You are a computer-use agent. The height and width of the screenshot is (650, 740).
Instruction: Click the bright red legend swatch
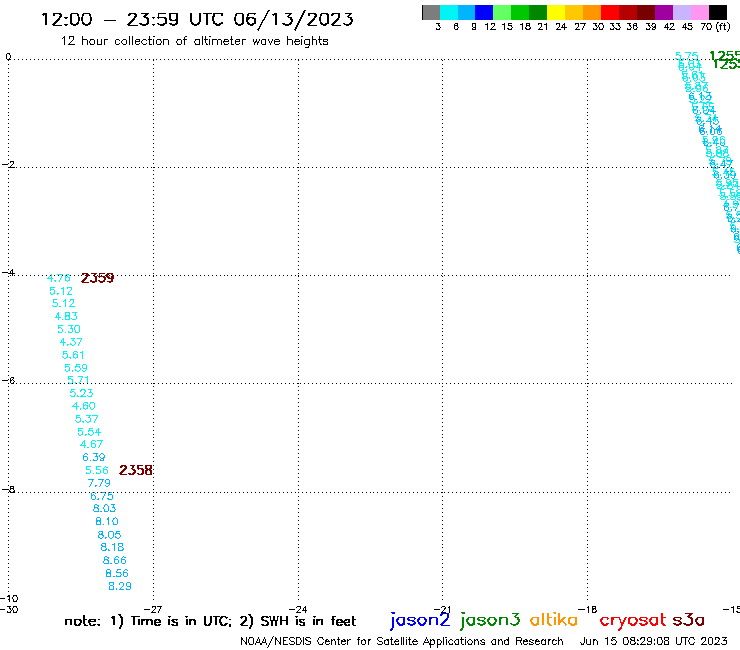(610, 12)
